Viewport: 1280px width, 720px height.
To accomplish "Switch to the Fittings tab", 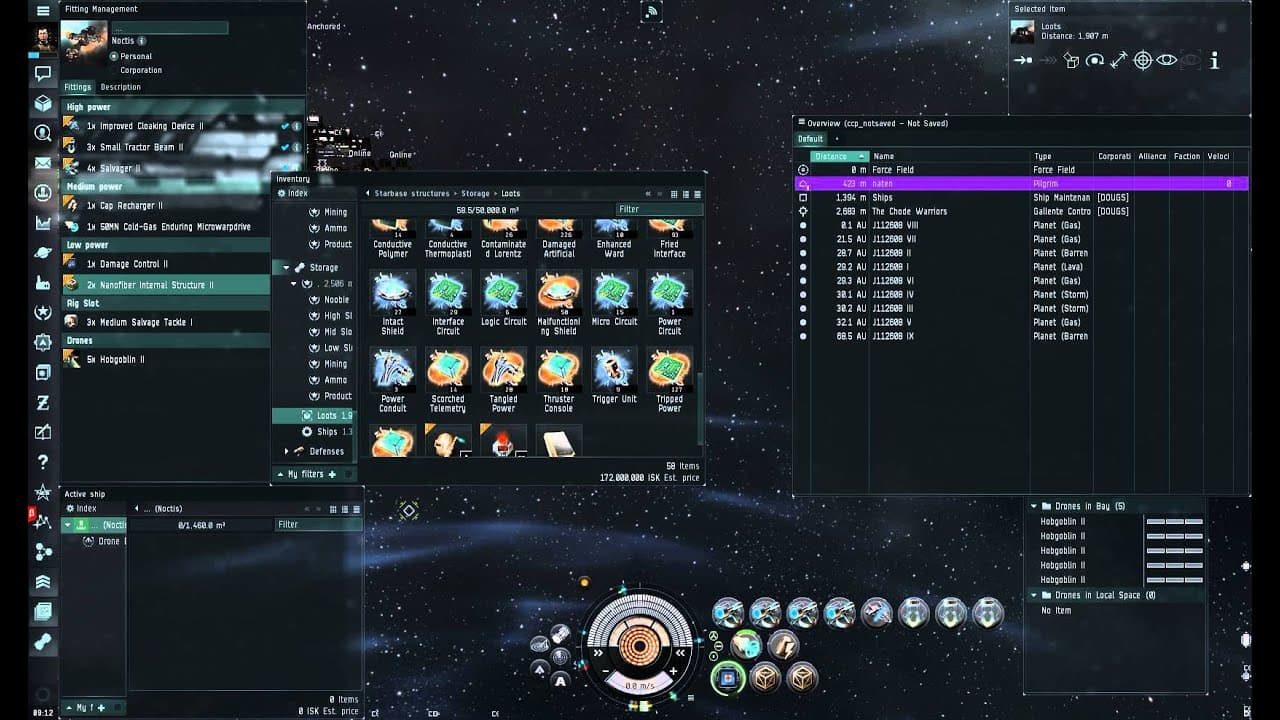I will click(x=78, y=87).
